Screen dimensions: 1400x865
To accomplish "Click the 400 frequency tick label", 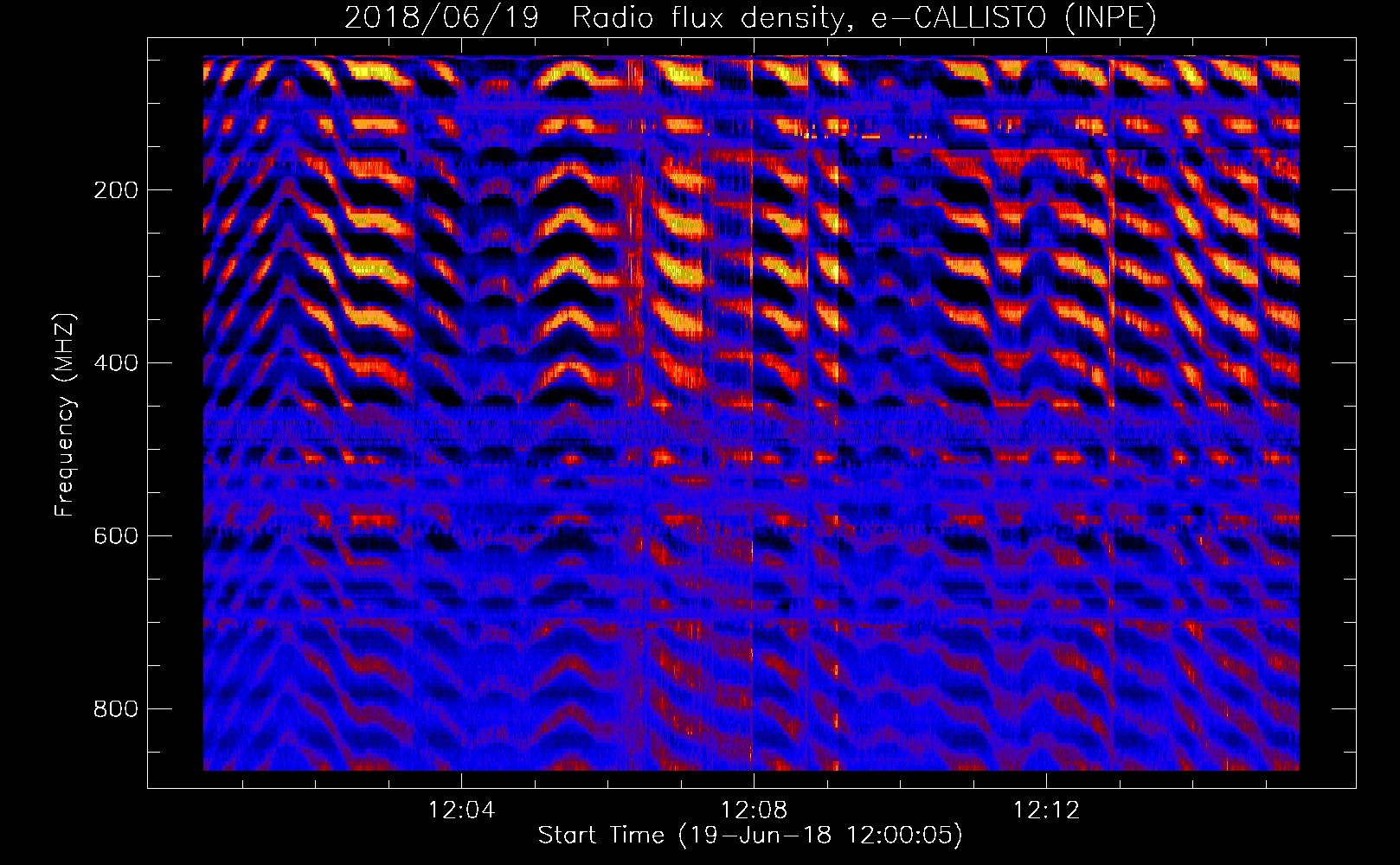I will pyautogui.click(x=116, y=363).
